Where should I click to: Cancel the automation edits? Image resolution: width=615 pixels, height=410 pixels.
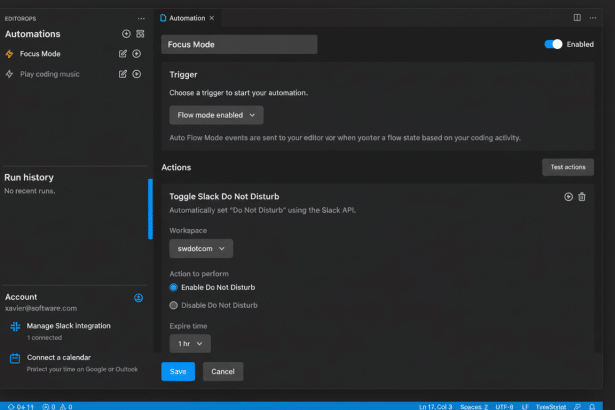pos(223,371)
